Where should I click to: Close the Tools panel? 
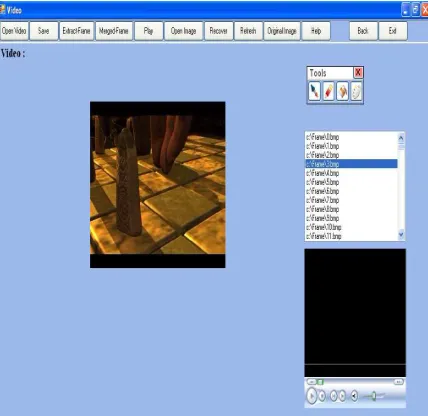click(358, 72)
